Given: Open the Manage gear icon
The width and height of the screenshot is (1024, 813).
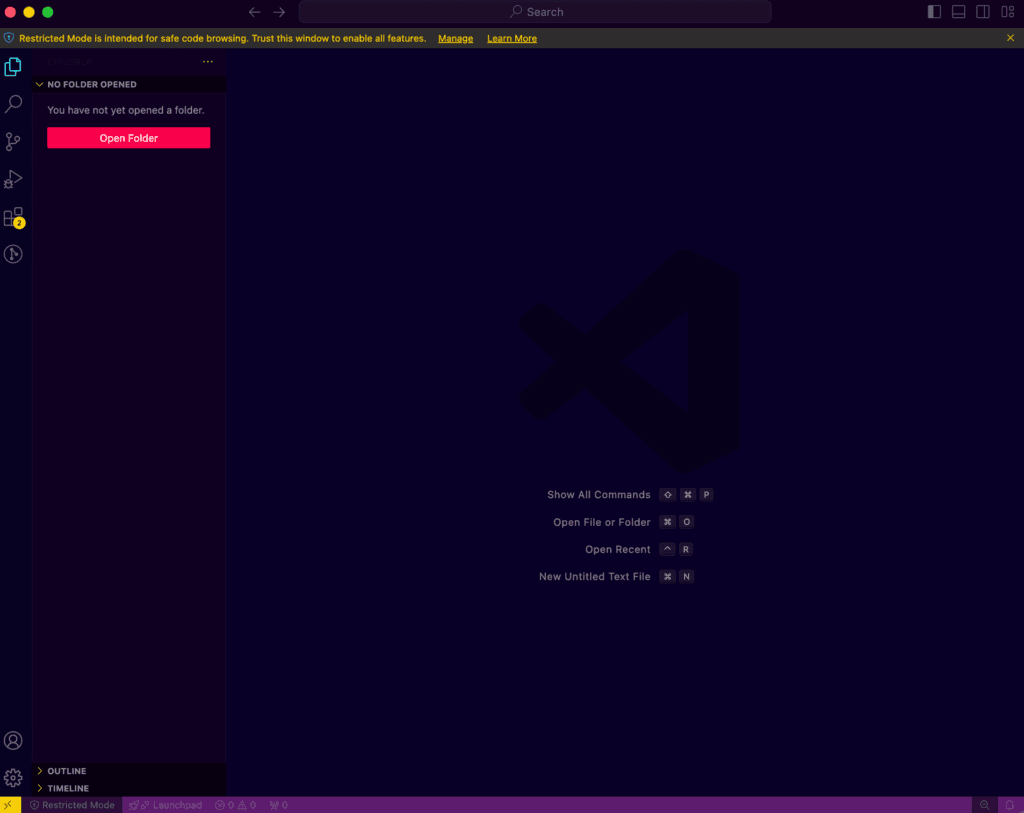Looking at the screenshot, I should 13,778.
